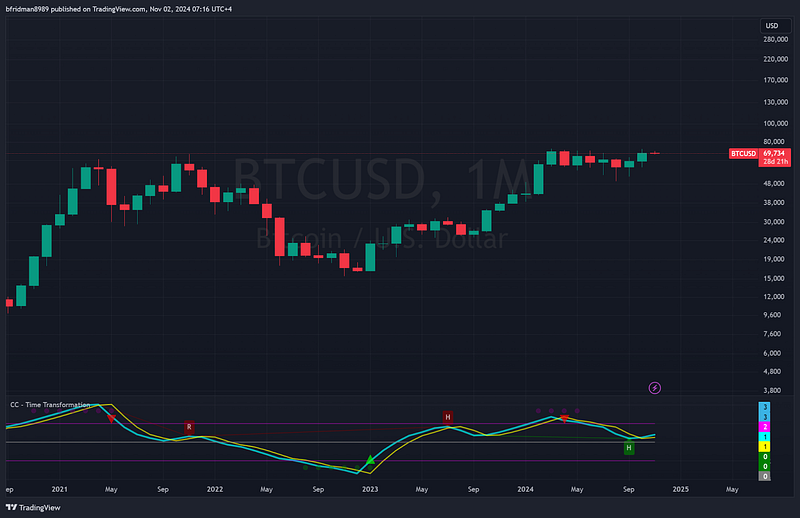This screenshot has width=800, height=518.
Task: Click the 3,800 price axis label
Action: 773,390
